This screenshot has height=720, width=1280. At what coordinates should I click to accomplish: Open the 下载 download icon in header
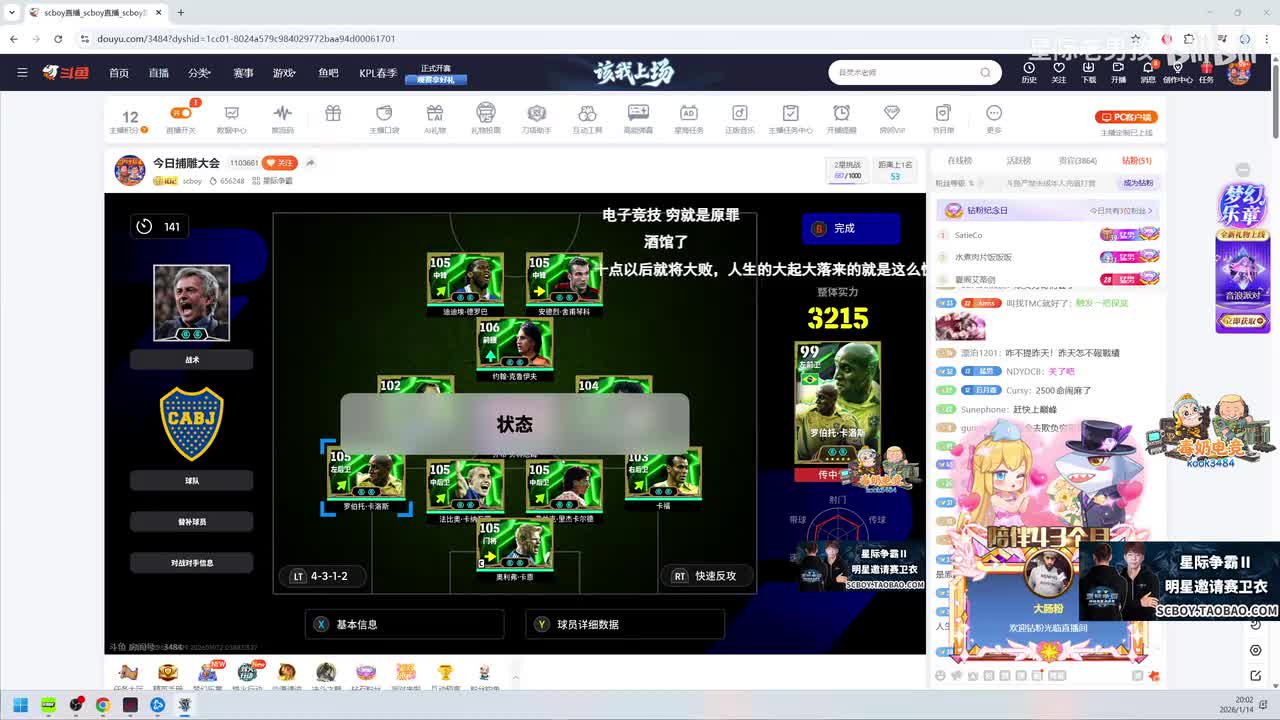click(1089, 72)
